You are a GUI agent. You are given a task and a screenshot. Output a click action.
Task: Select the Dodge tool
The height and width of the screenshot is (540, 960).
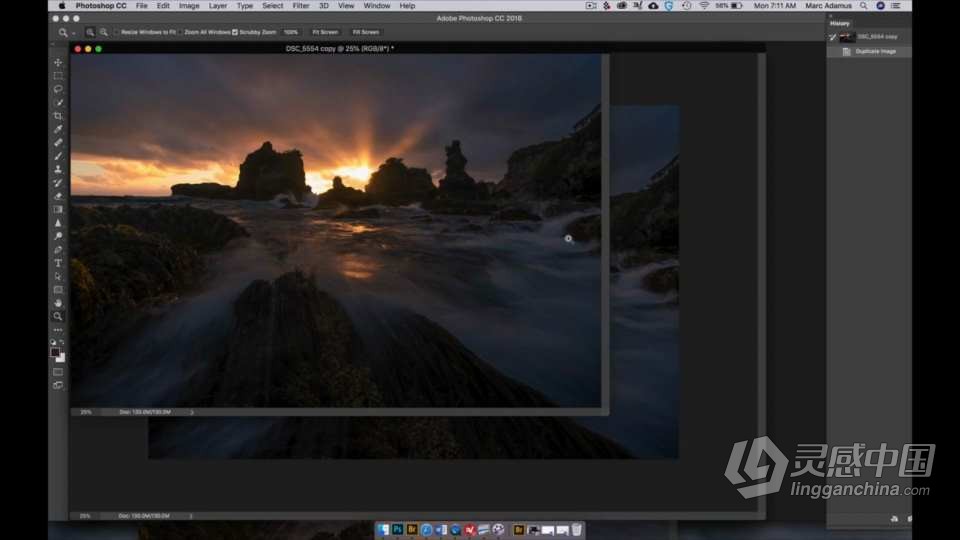click(58, 236)
